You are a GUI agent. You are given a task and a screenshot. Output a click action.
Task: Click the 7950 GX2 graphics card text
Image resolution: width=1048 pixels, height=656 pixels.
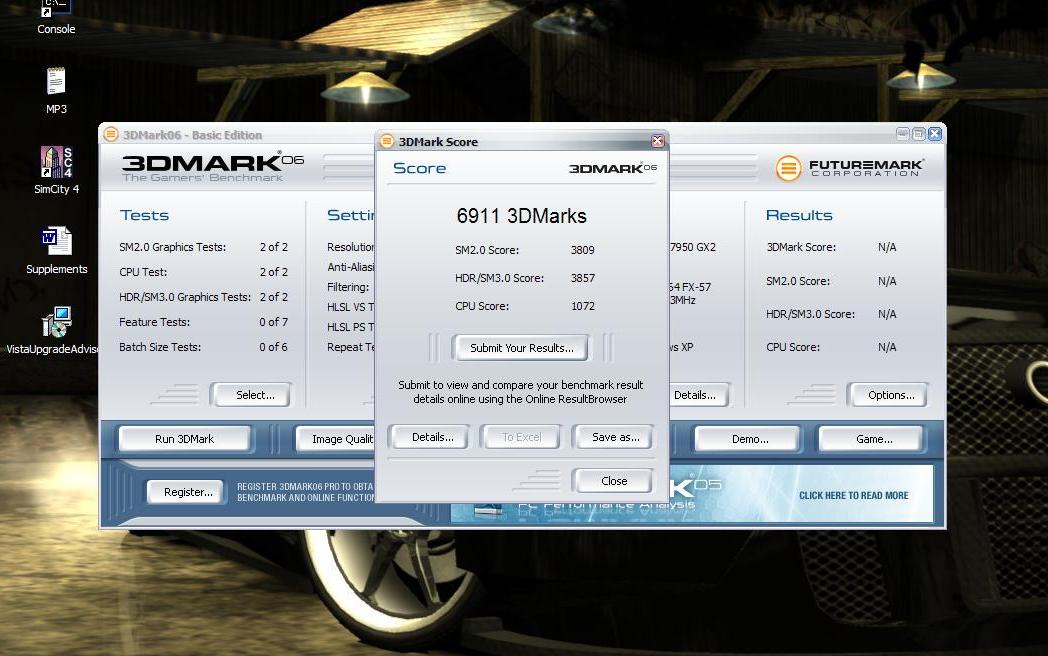[x=693, y=247]
